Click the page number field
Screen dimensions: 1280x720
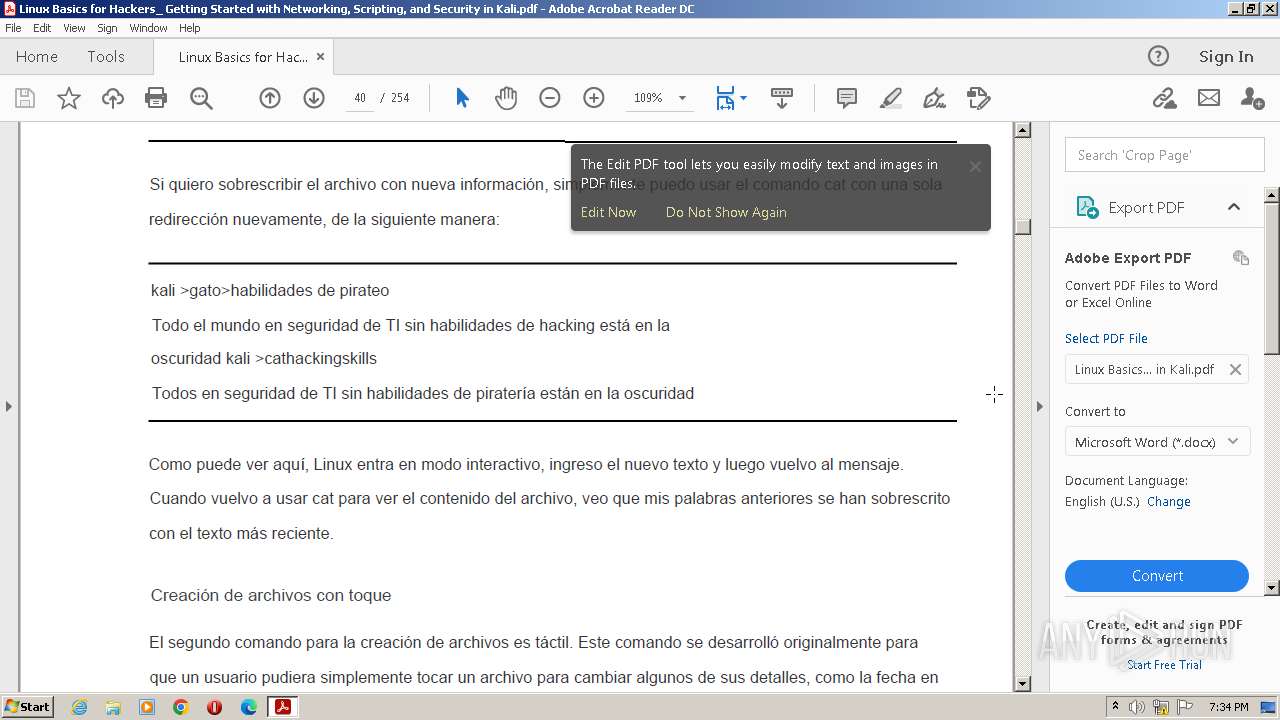coord(360,98)
